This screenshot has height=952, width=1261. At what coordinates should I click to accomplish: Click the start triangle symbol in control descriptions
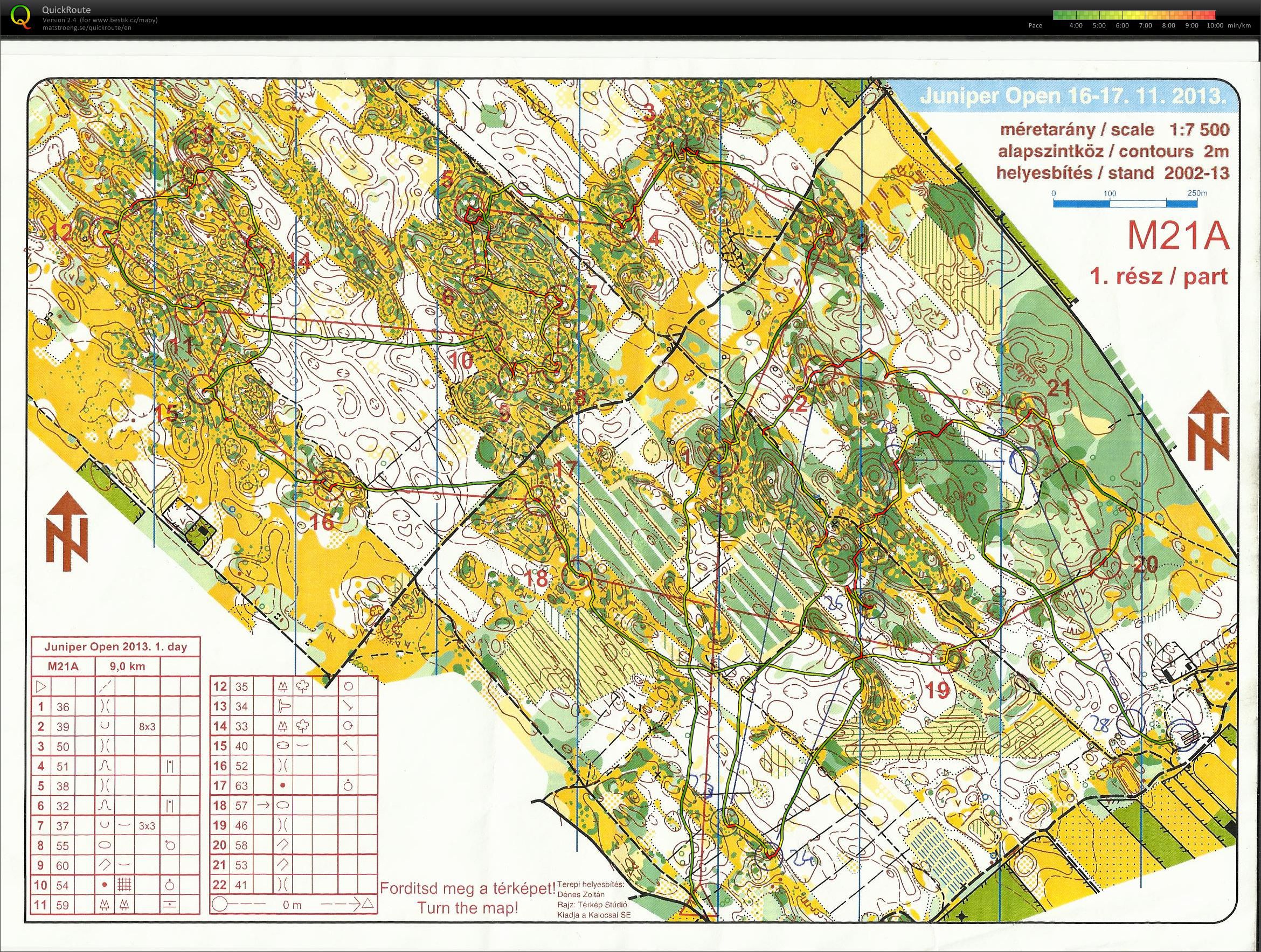click(x=40, y=686)
